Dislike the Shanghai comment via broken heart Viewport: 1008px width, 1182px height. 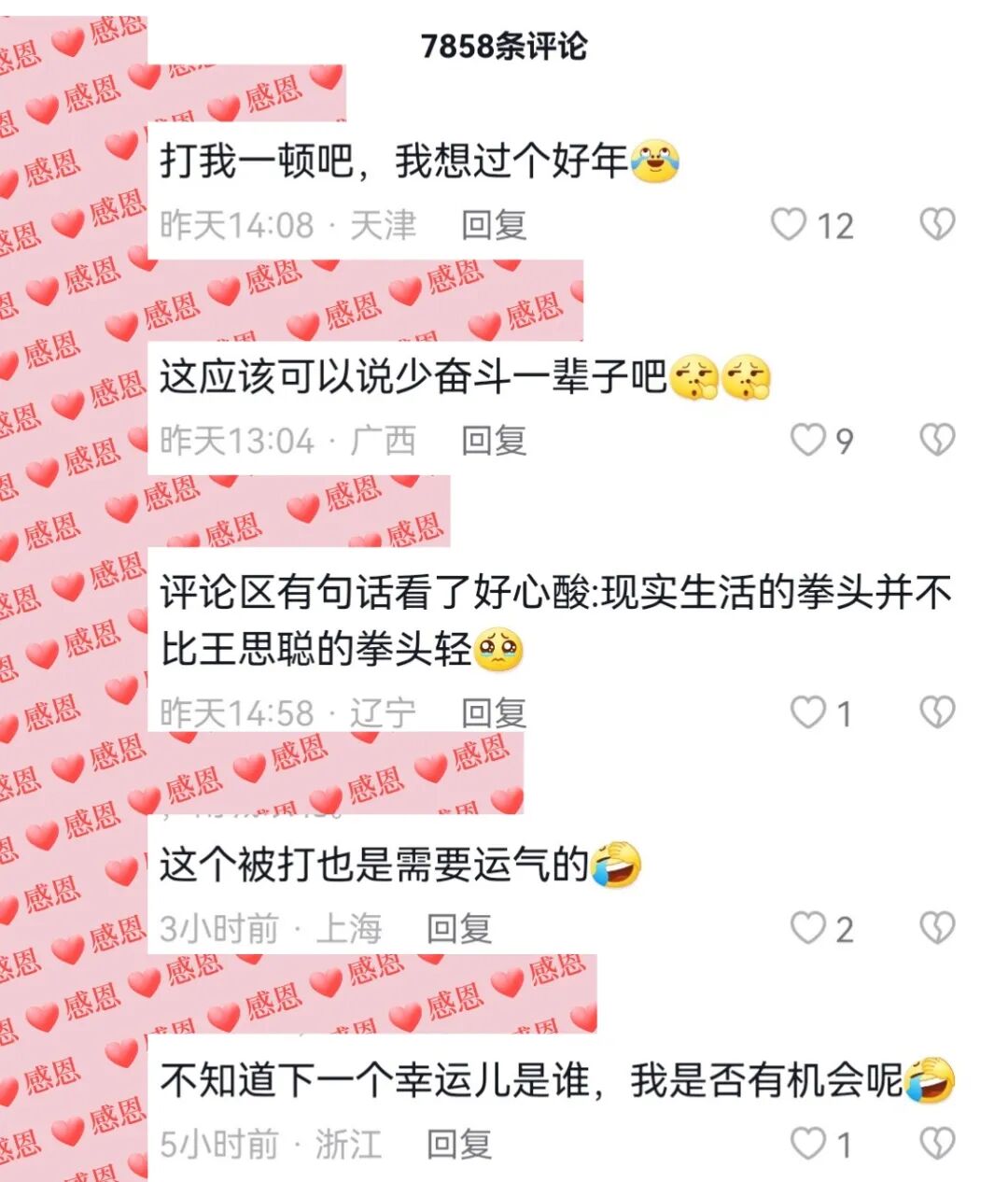[937, 929]
